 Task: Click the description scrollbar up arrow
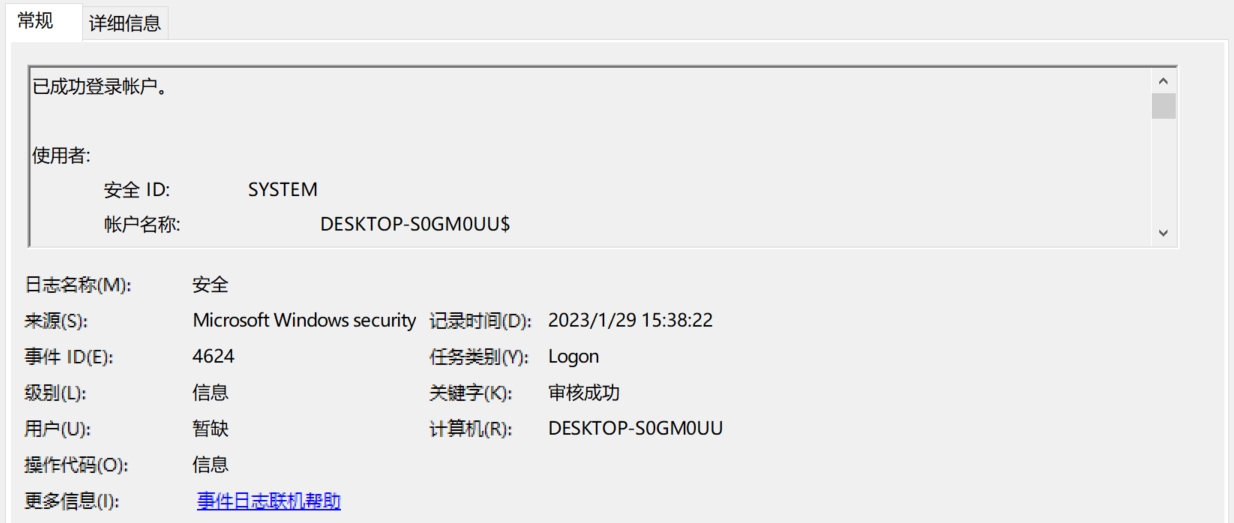pyautogui.click(x=1163, y=81)
